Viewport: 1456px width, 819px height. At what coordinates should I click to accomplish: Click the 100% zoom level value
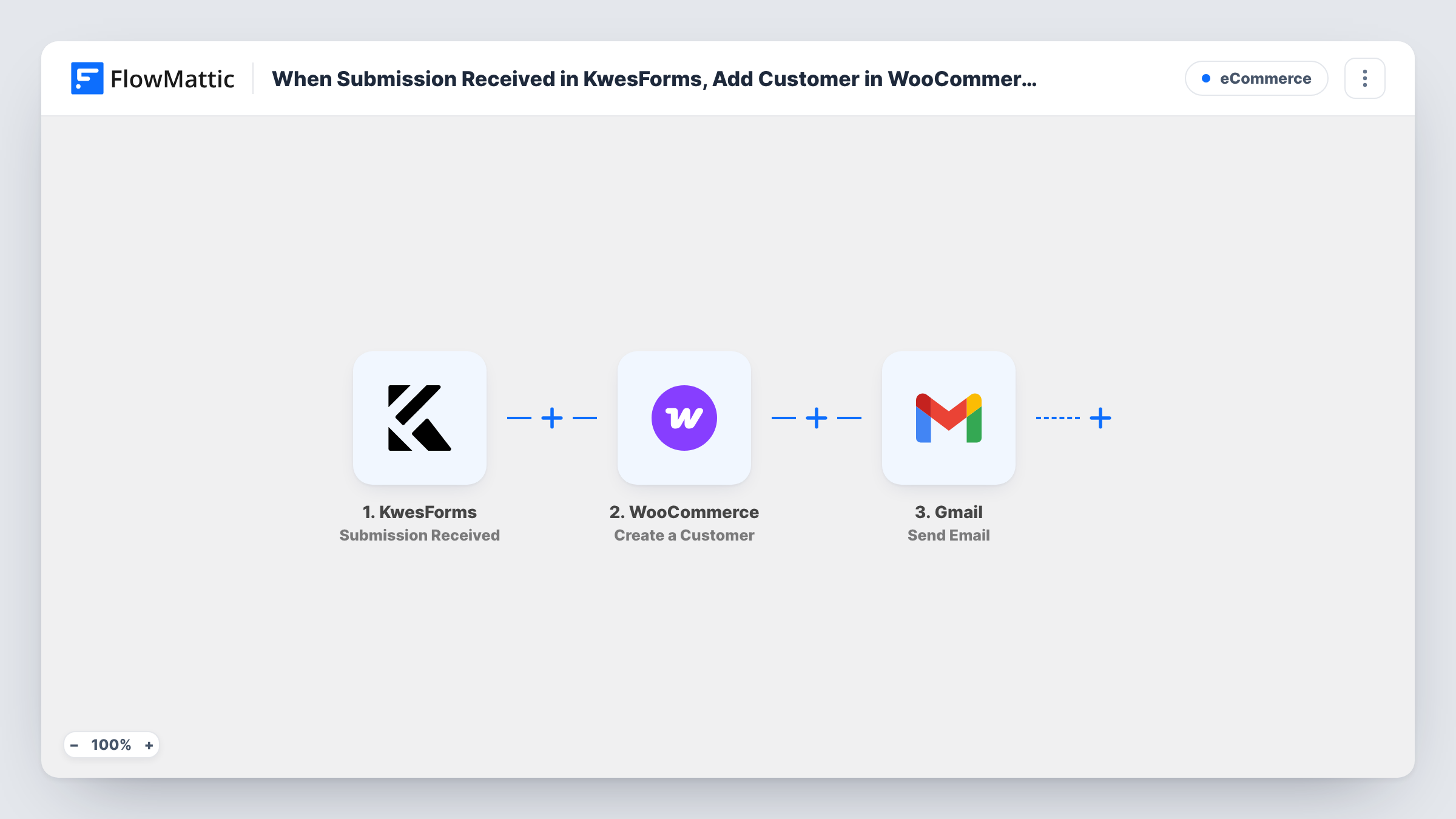point(111,745)
